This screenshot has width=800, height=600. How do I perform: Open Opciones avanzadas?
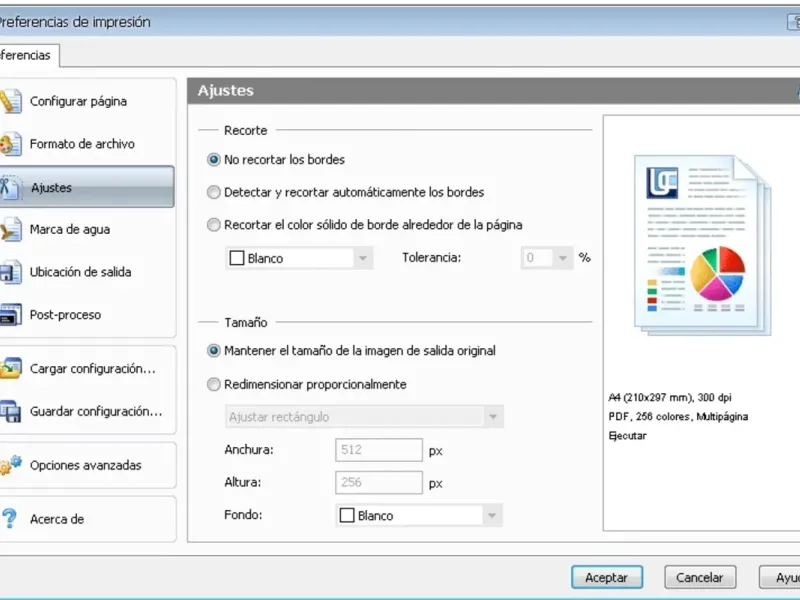pos(86,465)
